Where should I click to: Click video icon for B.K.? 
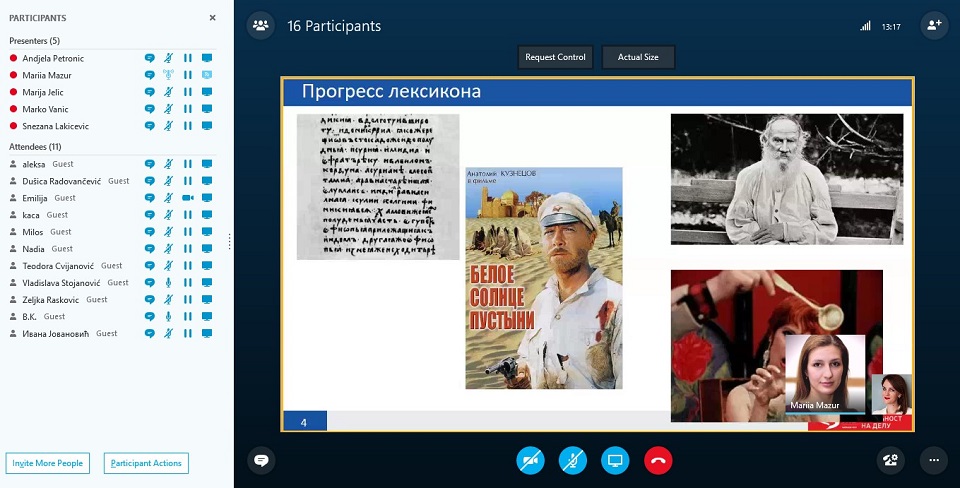[x=187, y=317]
